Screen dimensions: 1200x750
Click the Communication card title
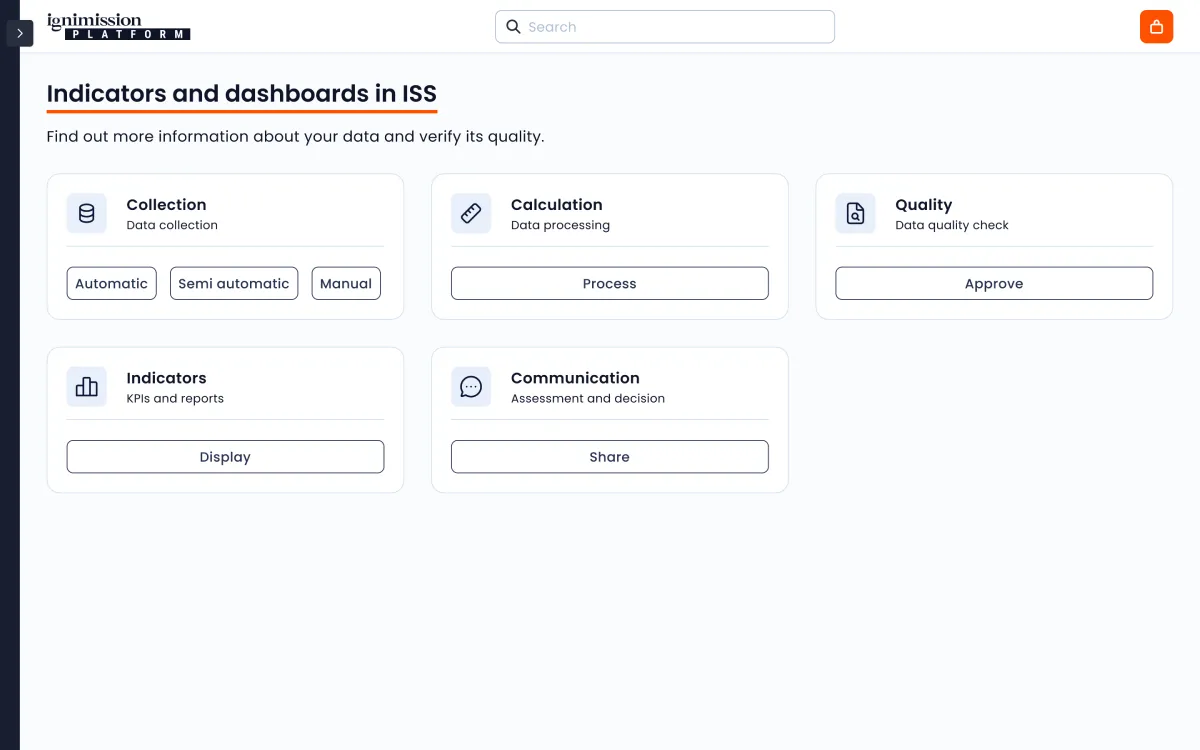[575, 378]
